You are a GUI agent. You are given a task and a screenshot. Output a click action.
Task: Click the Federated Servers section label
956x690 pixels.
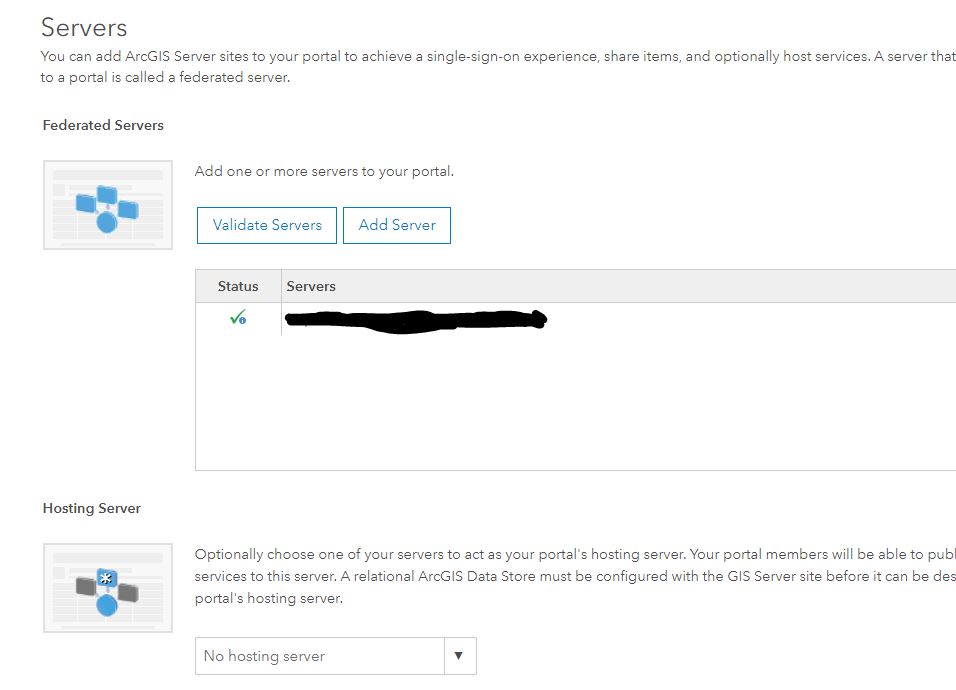pos(103,125)
